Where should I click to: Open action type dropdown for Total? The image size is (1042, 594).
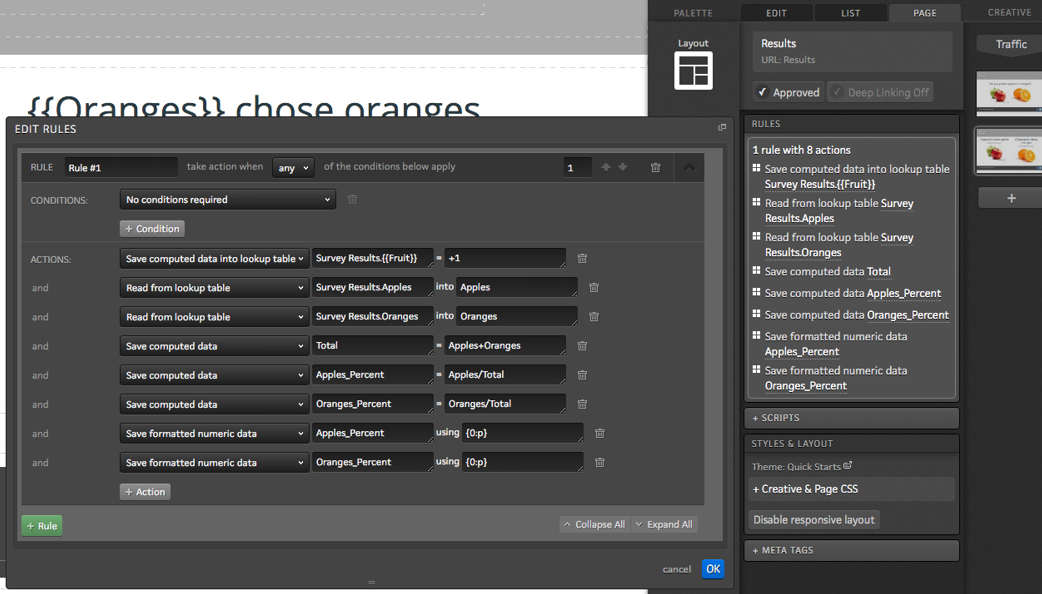coord(214,346)
